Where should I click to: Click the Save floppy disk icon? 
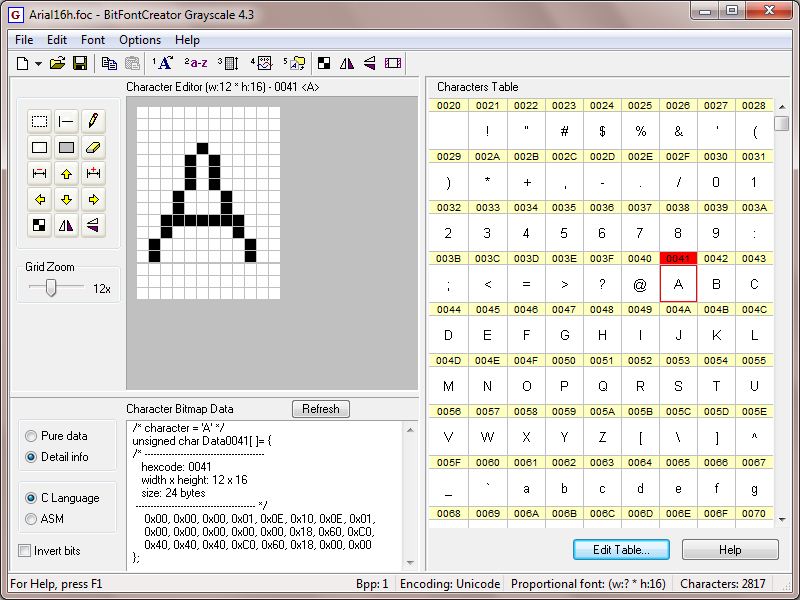80,63
